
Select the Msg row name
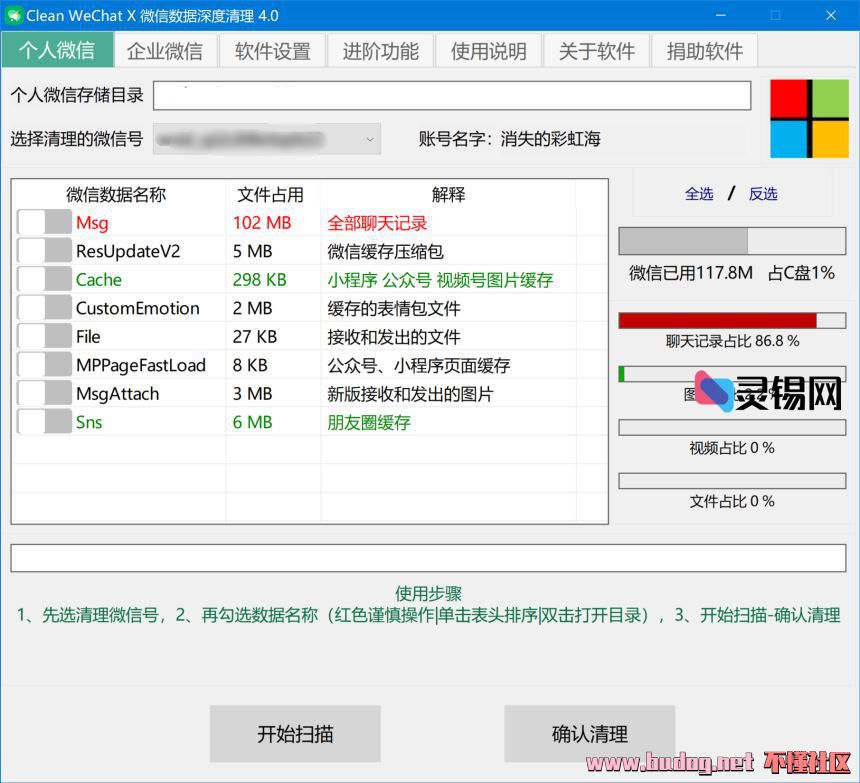[92, 223]
